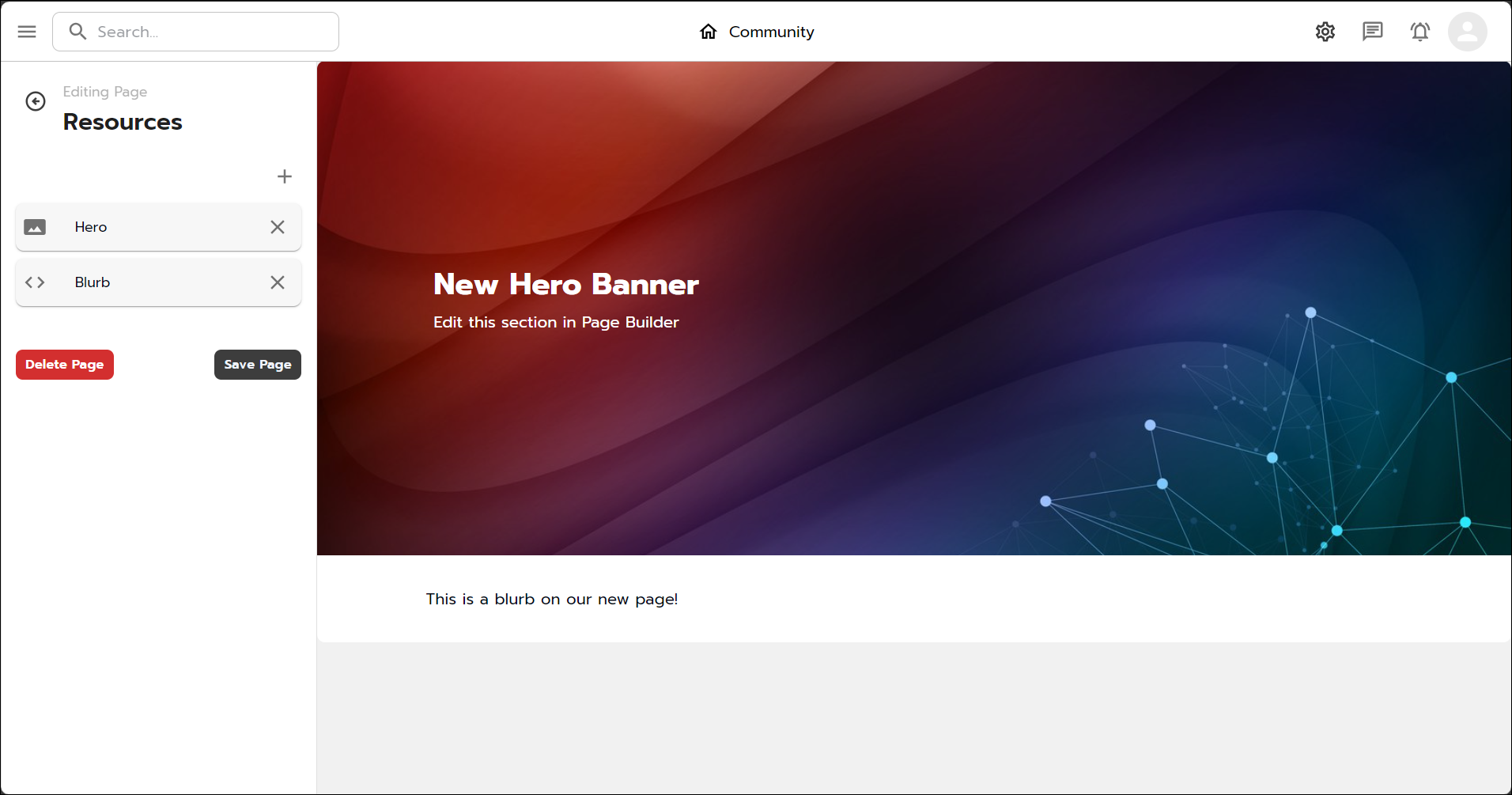Remove the Blurb section
This screenshot has width=1512, height=795.
(x=278, y=282)
